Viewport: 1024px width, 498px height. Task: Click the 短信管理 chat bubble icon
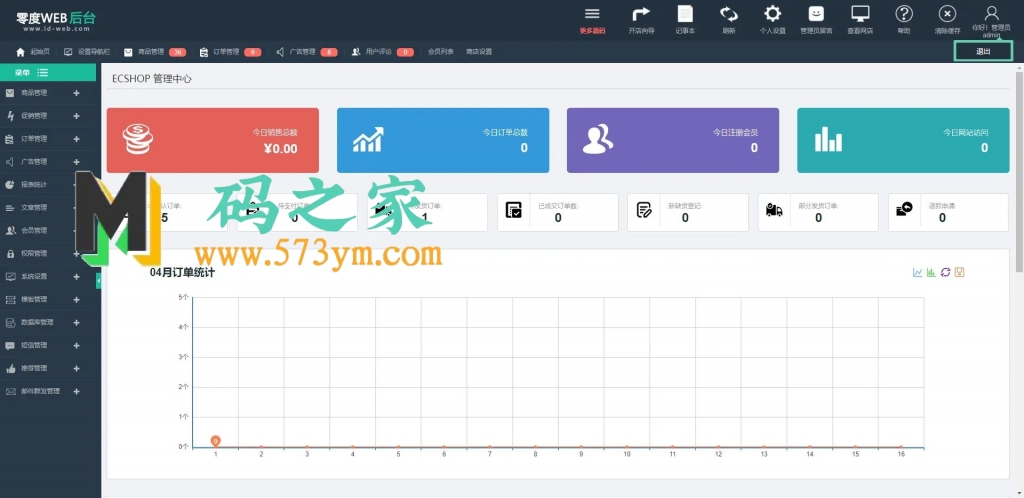(10, 345)
